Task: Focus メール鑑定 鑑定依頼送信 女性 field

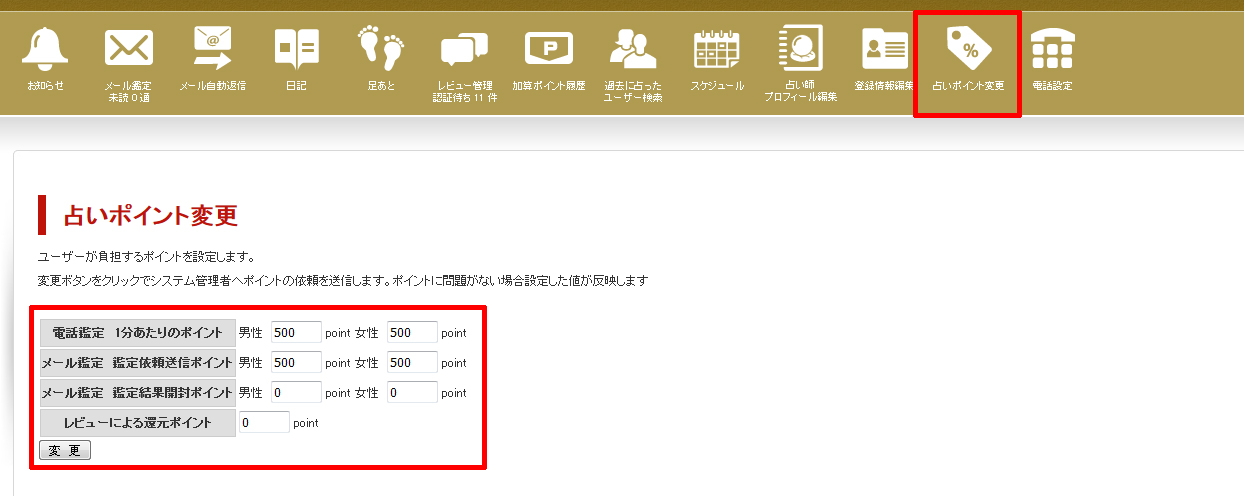Action: point(412,362)
